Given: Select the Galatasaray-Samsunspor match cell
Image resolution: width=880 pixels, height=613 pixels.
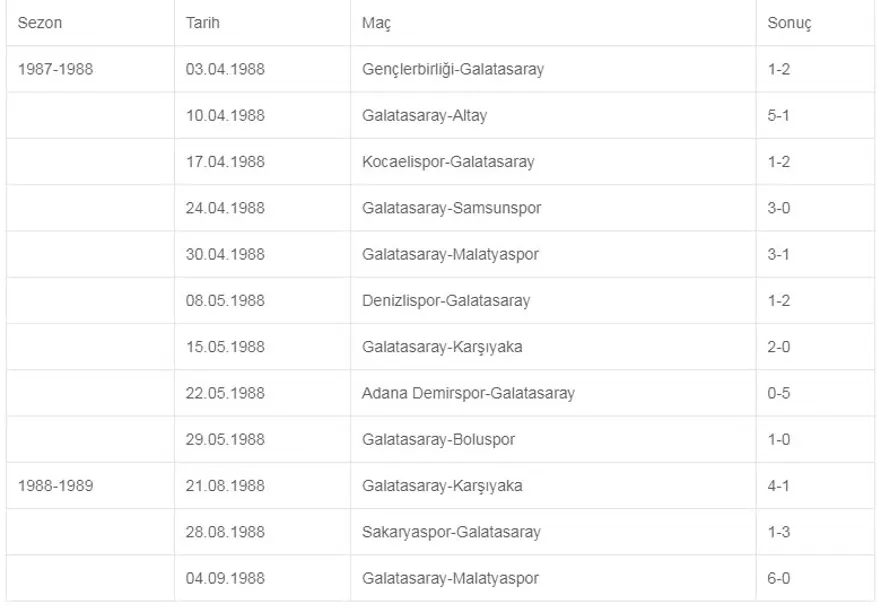Looking at the screenshot, I should point(451,208).
